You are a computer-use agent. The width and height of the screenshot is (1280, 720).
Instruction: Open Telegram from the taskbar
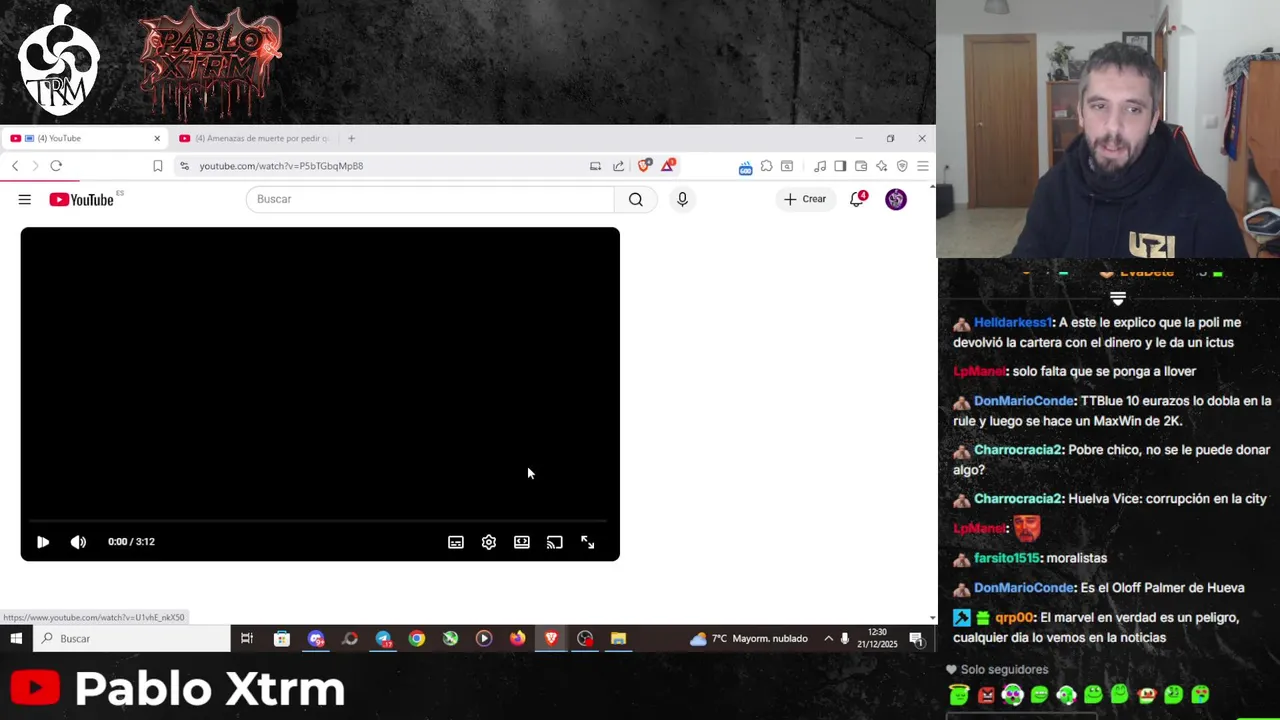pos(383,639)
